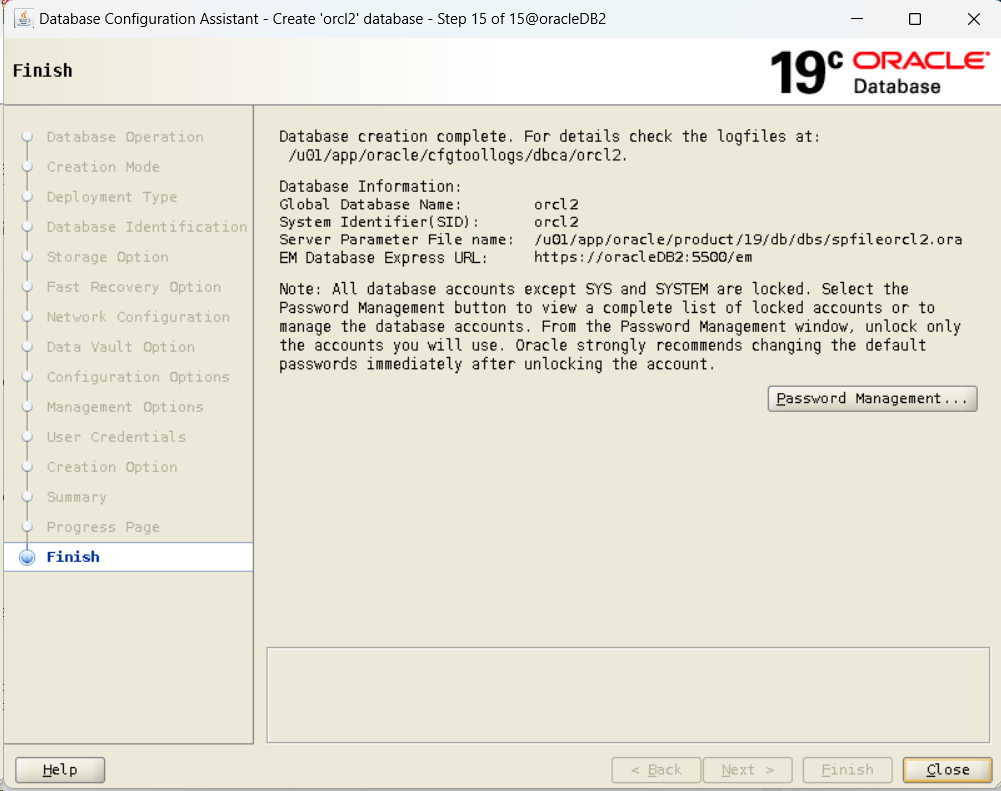Select the Configuration Options step
This screenshot has width=1001, height=791.
[138, 377]
